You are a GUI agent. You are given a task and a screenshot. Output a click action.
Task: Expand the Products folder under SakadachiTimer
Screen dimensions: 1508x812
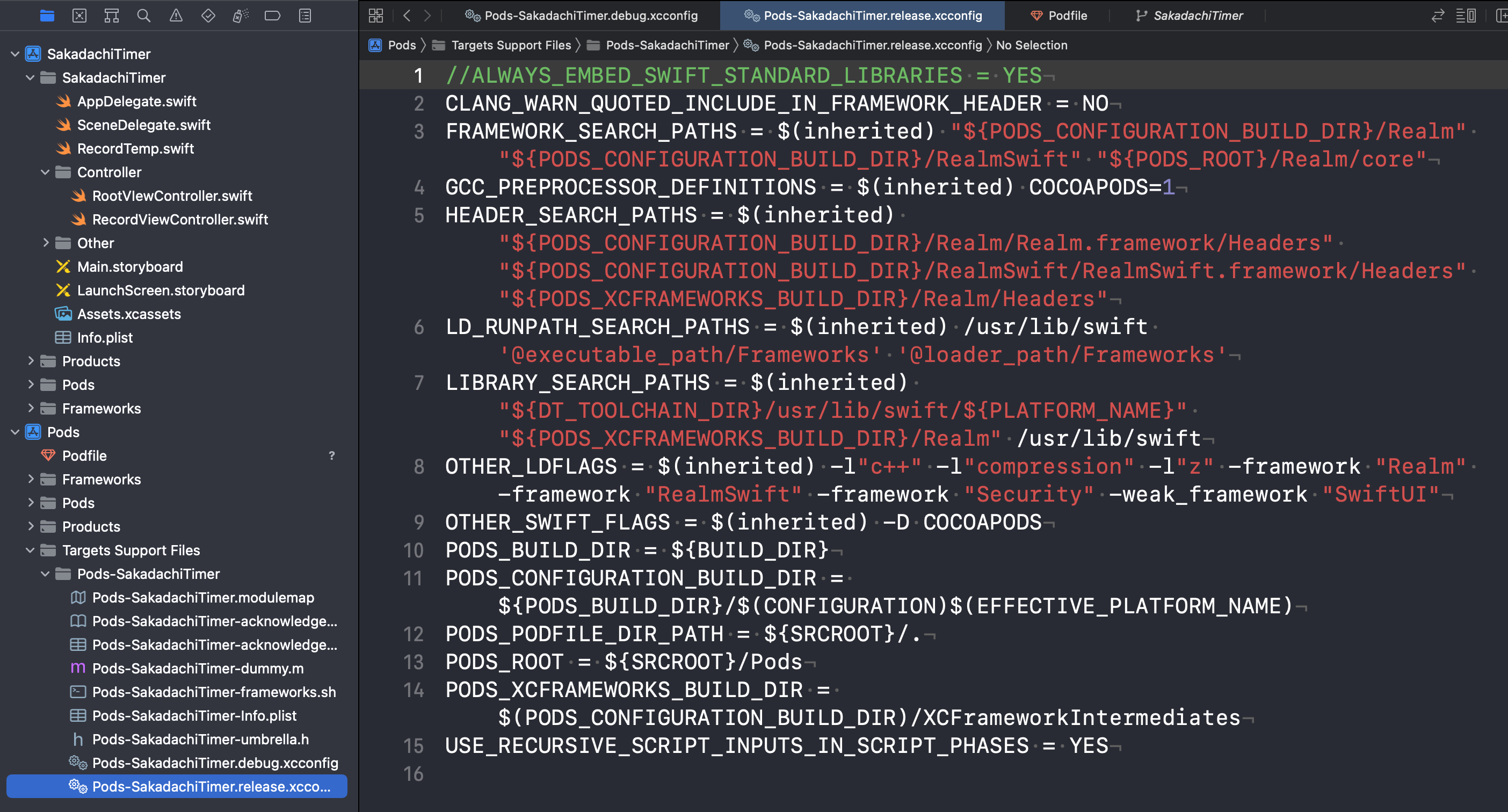coord(31,361)
